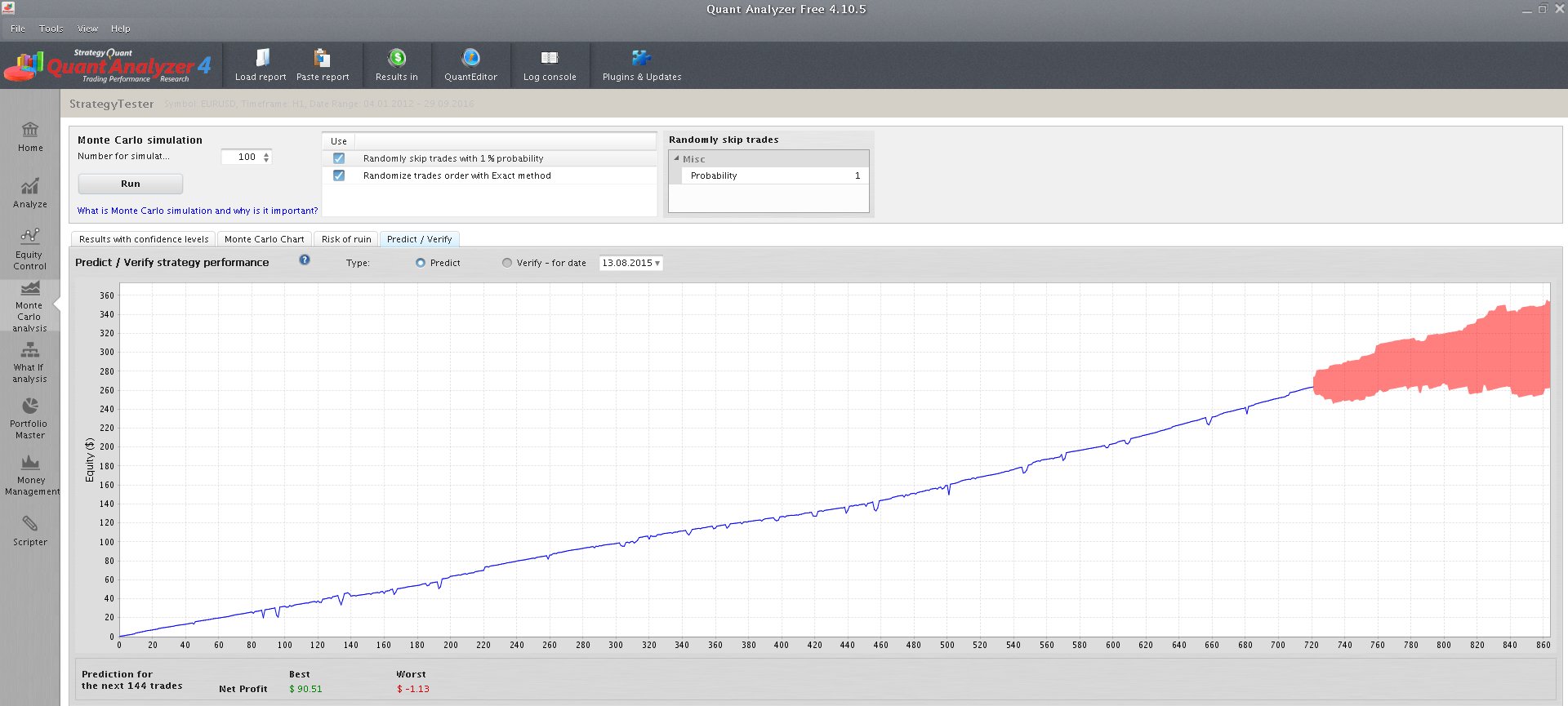This screenshot has height=706, width=1568.
Task: Click the blue help question mark icon
Action: pos(305,260)
